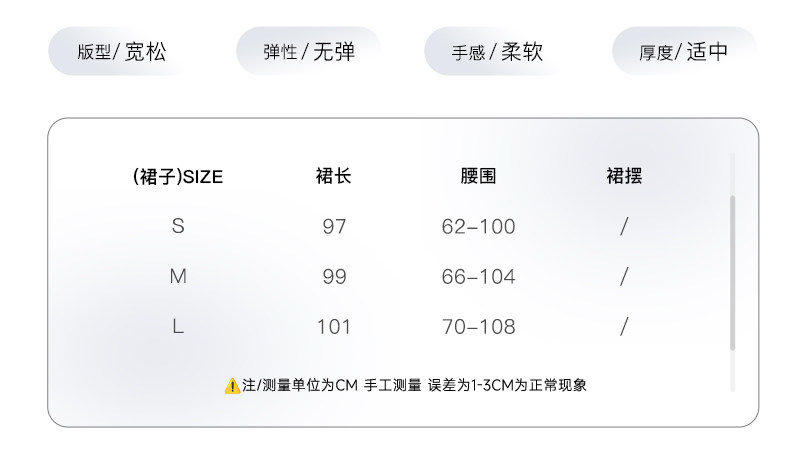Click skirt length value 99
This screenshot has height=466, width=790.
click(334, 277)
